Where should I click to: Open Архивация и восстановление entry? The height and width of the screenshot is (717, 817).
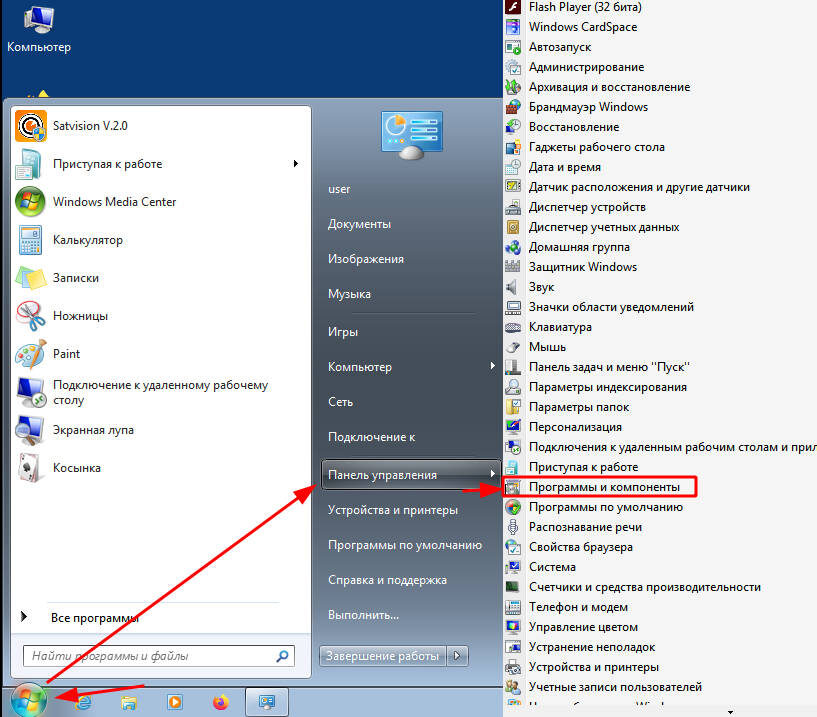609,87
